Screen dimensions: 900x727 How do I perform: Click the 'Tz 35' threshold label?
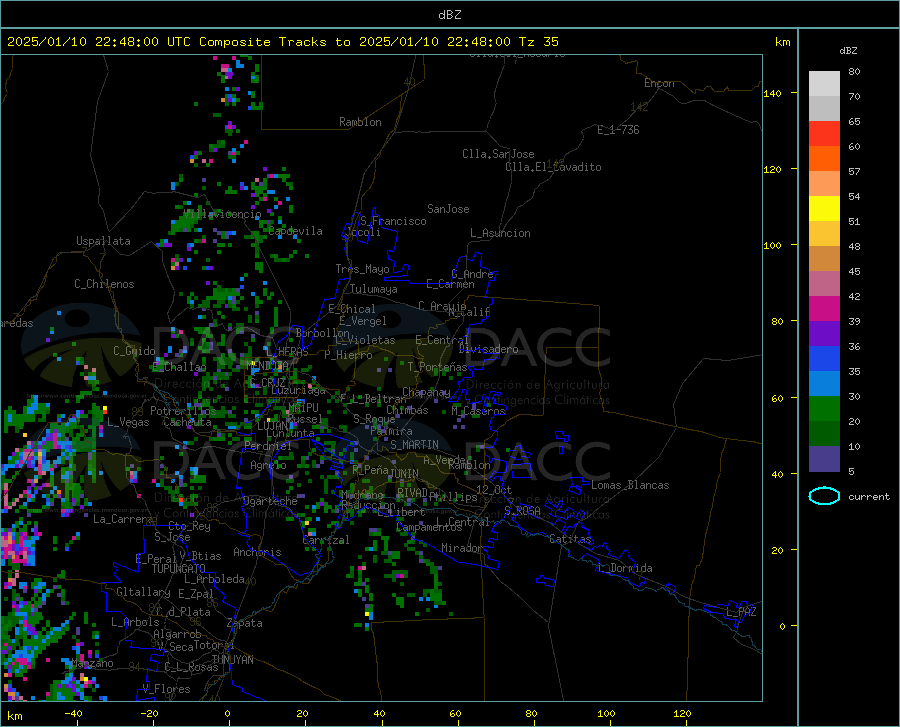538,42
